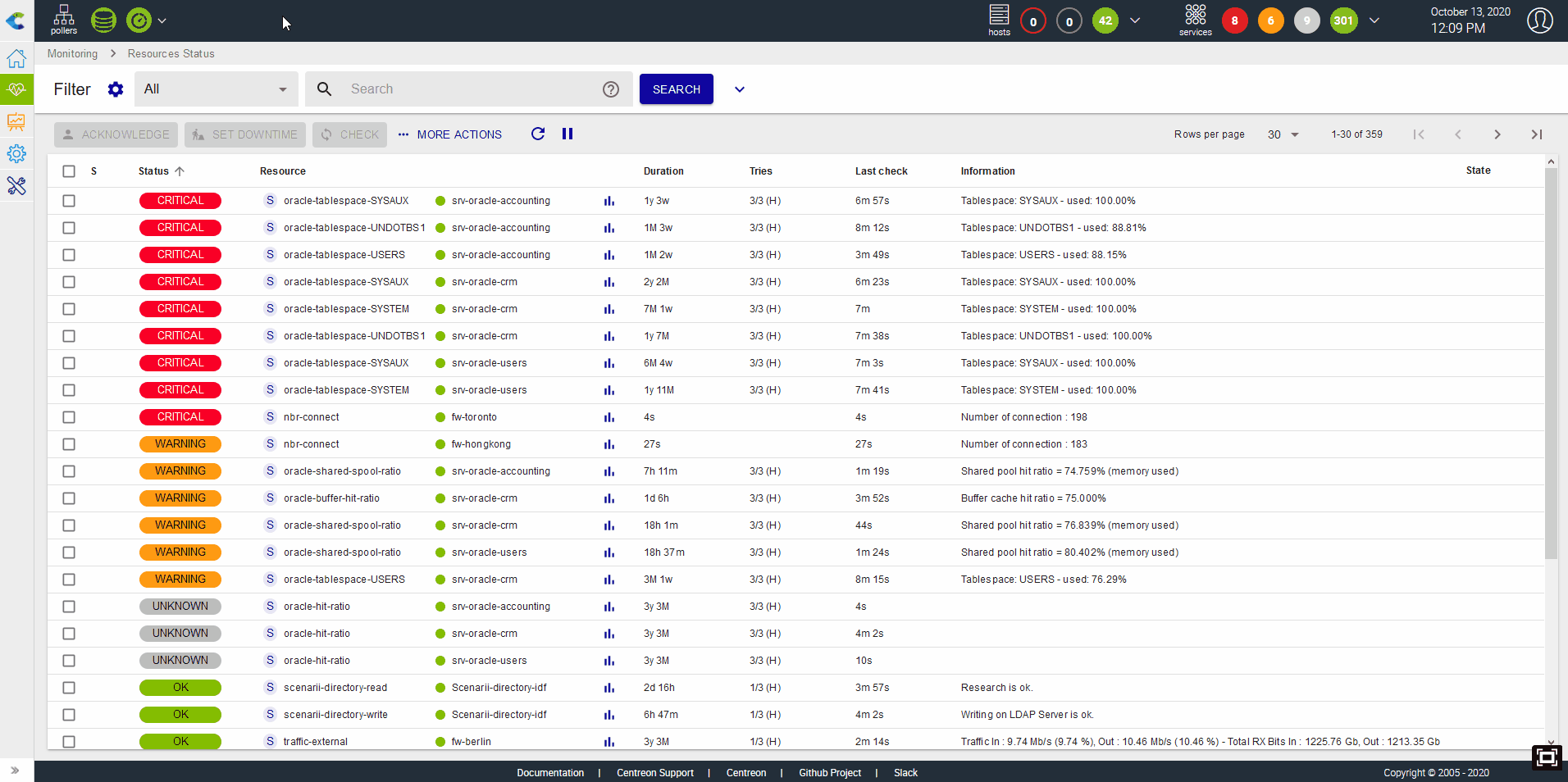
Task: Click the red critical services counter 8
Action: (x=1234, y=20)
